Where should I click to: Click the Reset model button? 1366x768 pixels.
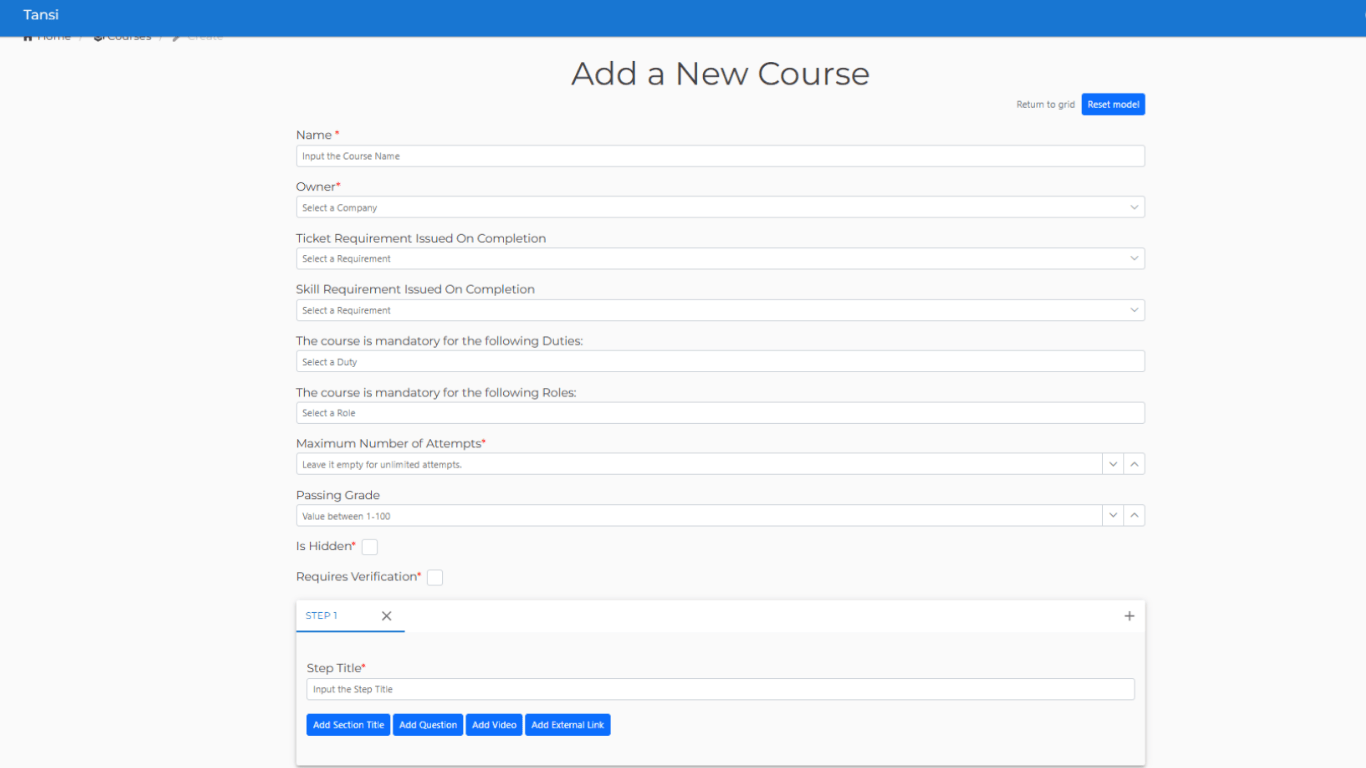pyautogui.click(x=1113, y=104)
